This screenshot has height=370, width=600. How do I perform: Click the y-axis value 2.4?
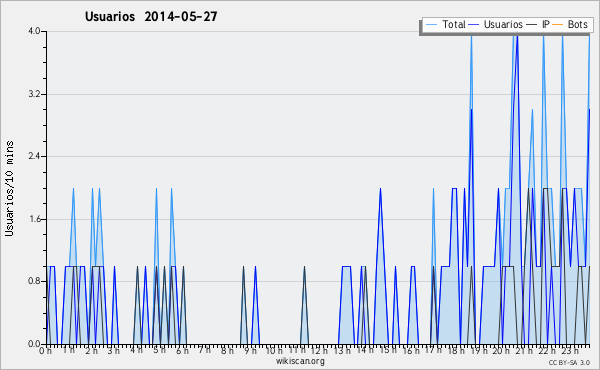(x=34, y=156)
